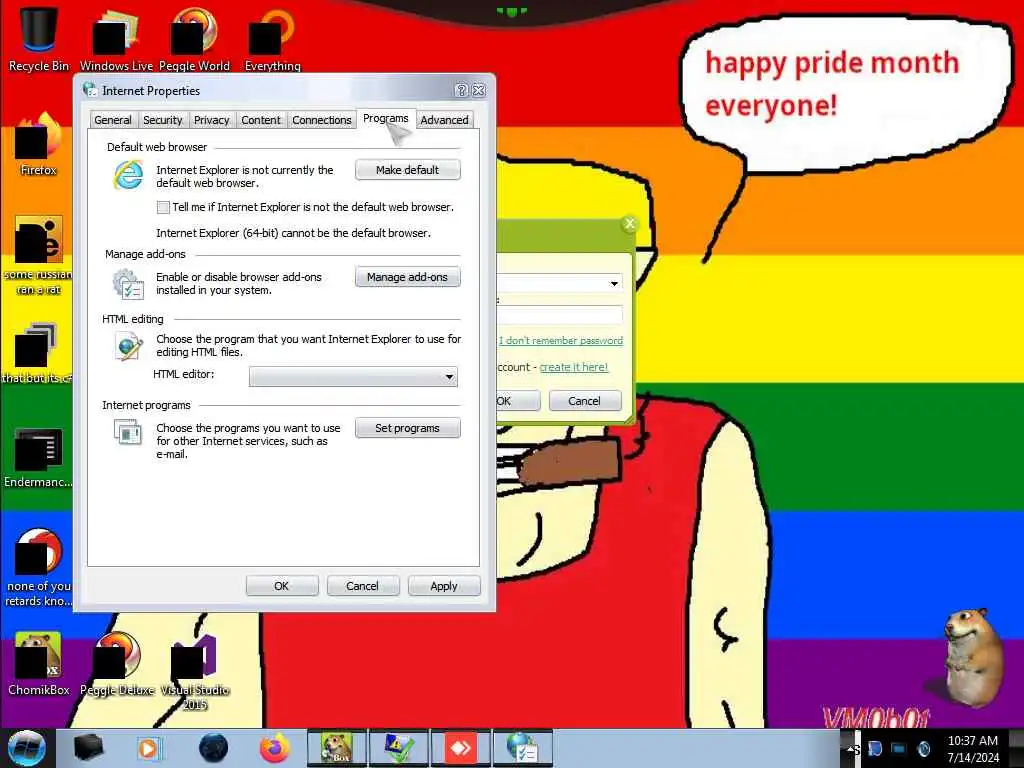Screen dimensions: 1024x768
Task: Switch to the General tab
Action: [x=112, y=120]
